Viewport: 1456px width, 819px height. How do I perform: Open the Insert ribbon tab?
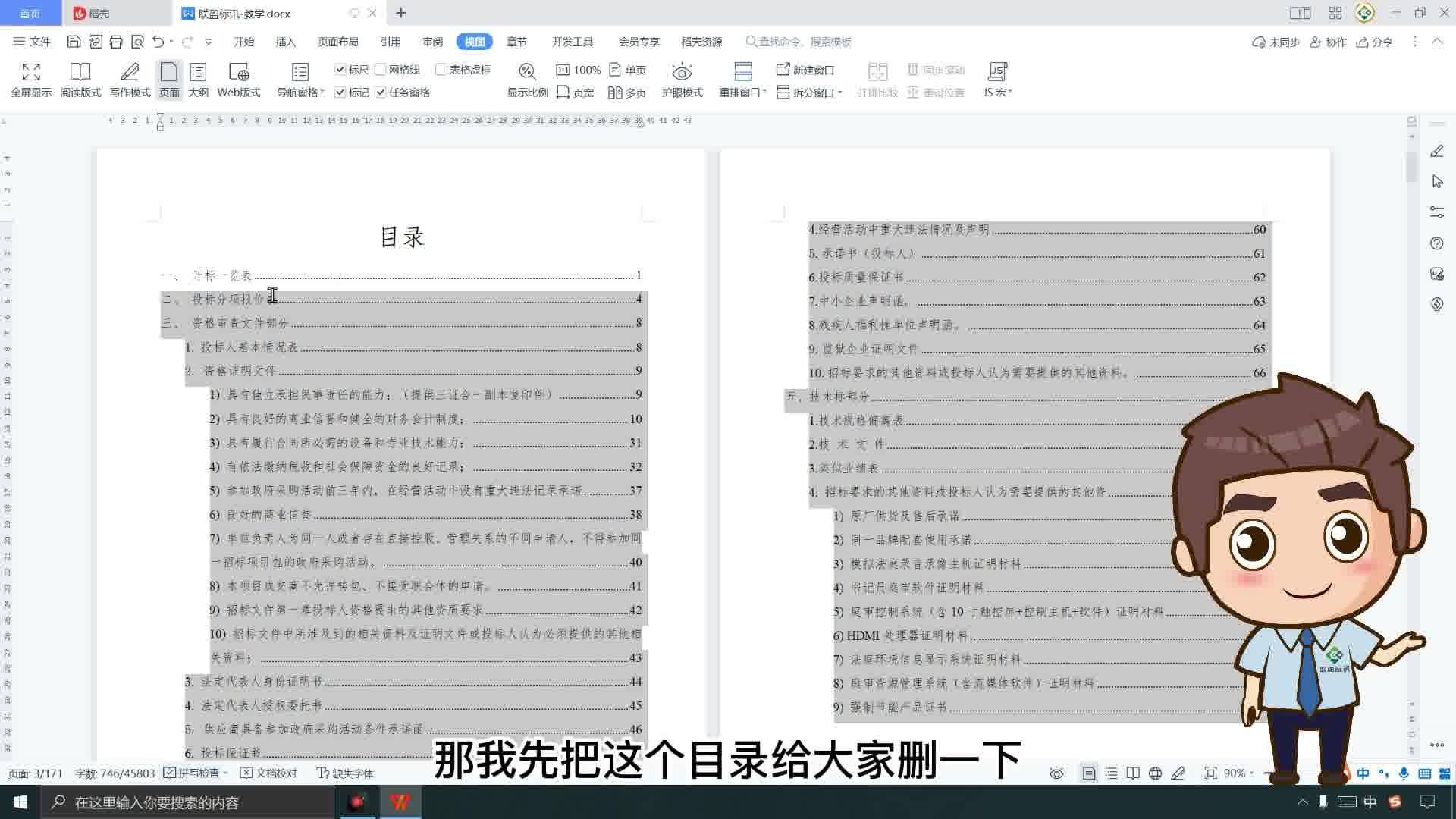click(286, 42)
